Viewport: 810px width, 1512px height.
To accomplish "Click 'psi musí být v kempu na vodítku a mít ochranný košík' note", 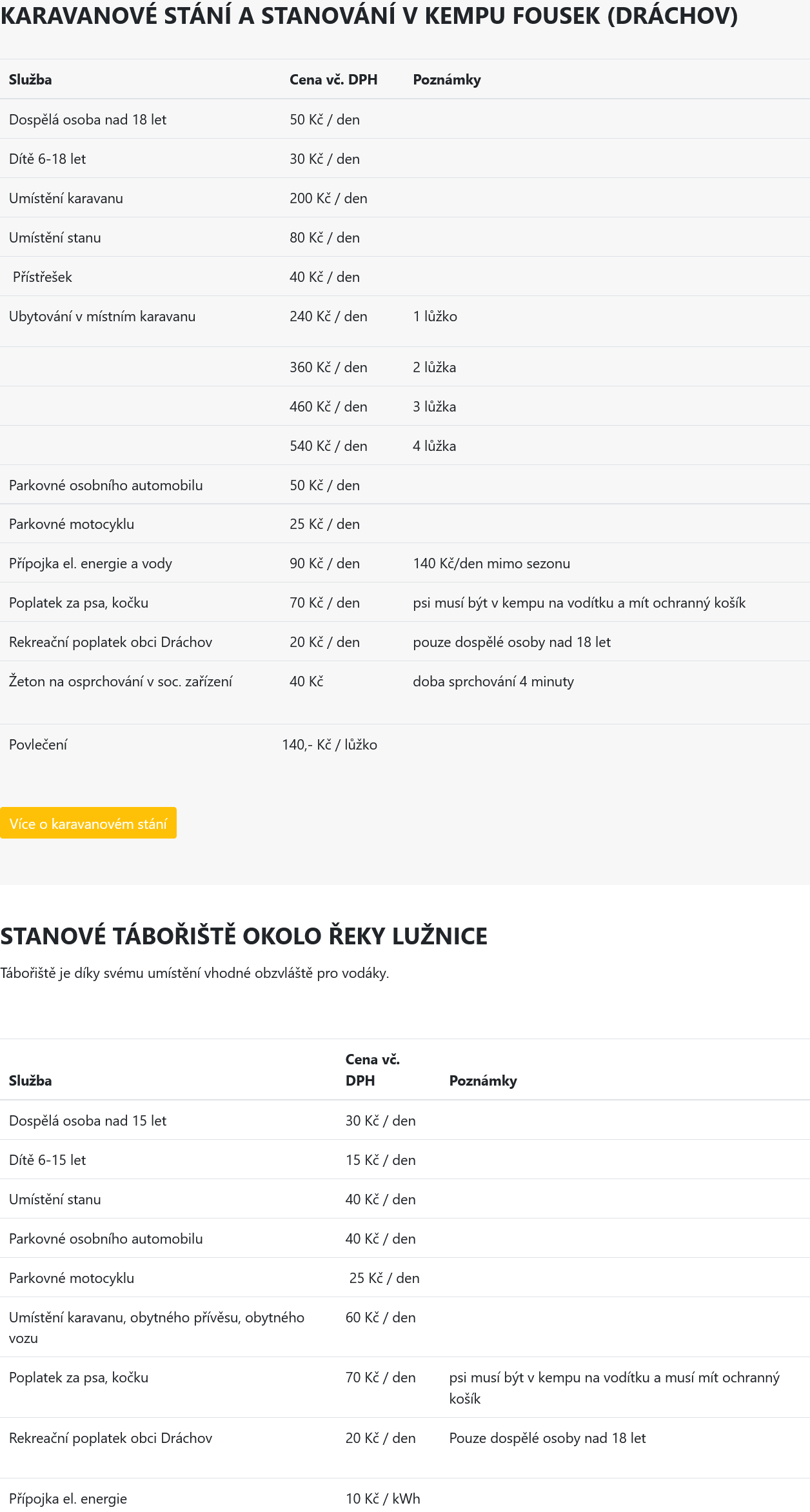I will (x=579, y=602).
